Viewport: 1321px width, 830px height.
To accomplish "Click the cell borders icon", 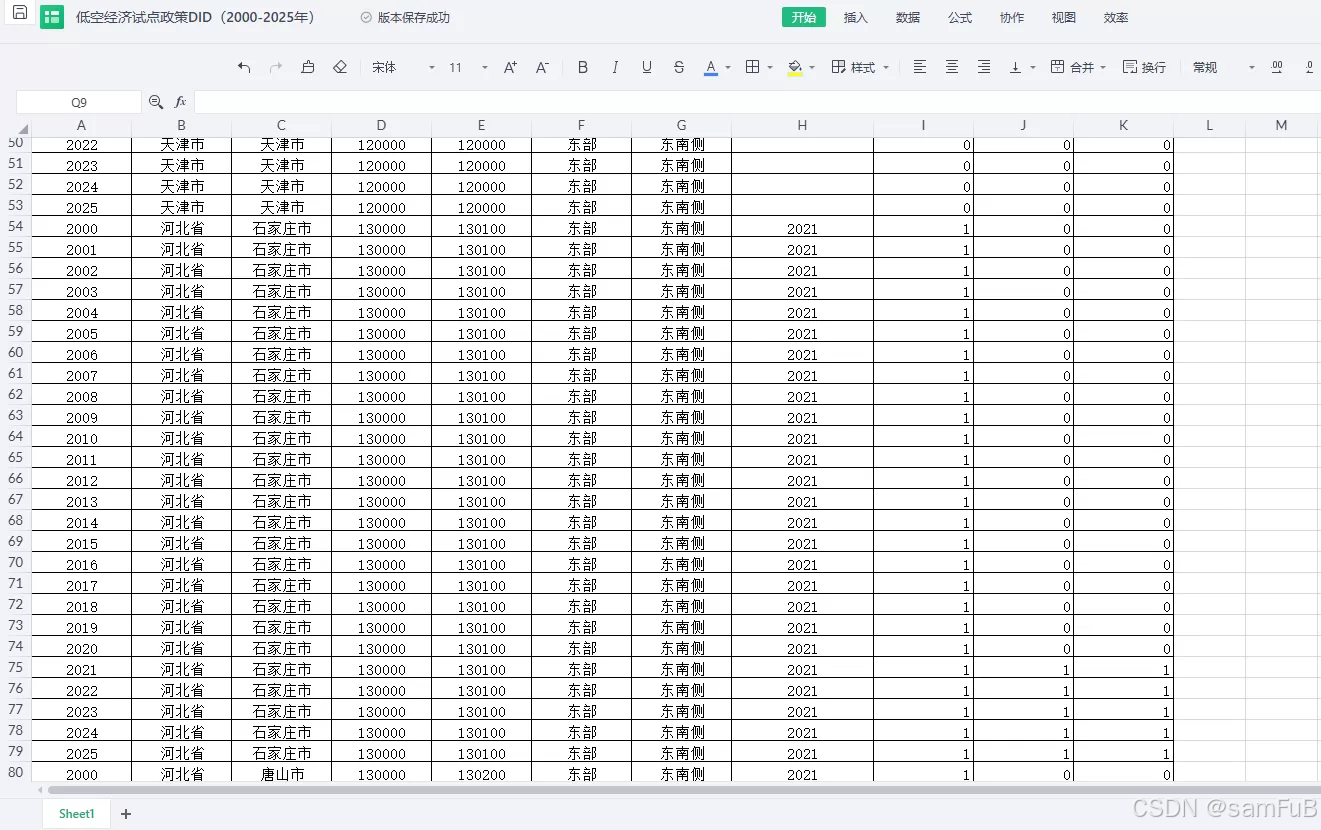I will [753, 67].
